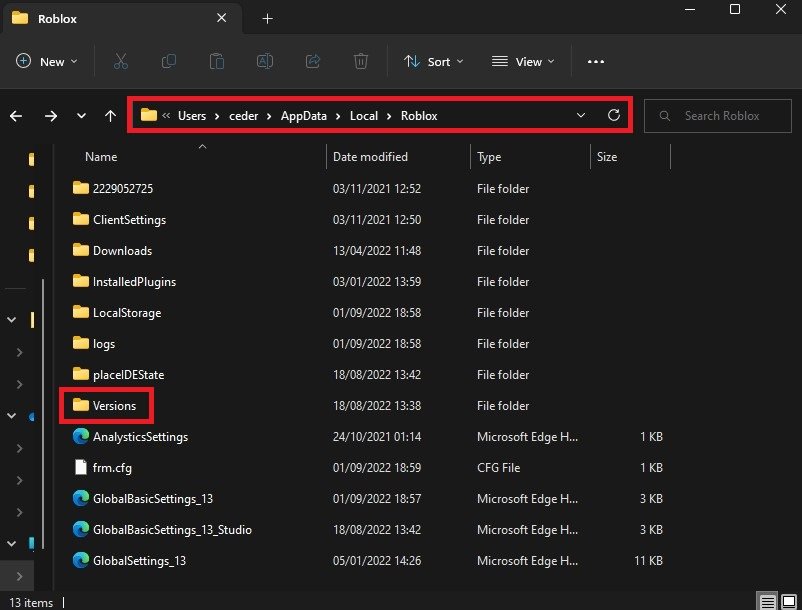The width and height of the screenshot is (802, 610).
Task: Click the Delete trash can icon
Action: click(361, 61)
